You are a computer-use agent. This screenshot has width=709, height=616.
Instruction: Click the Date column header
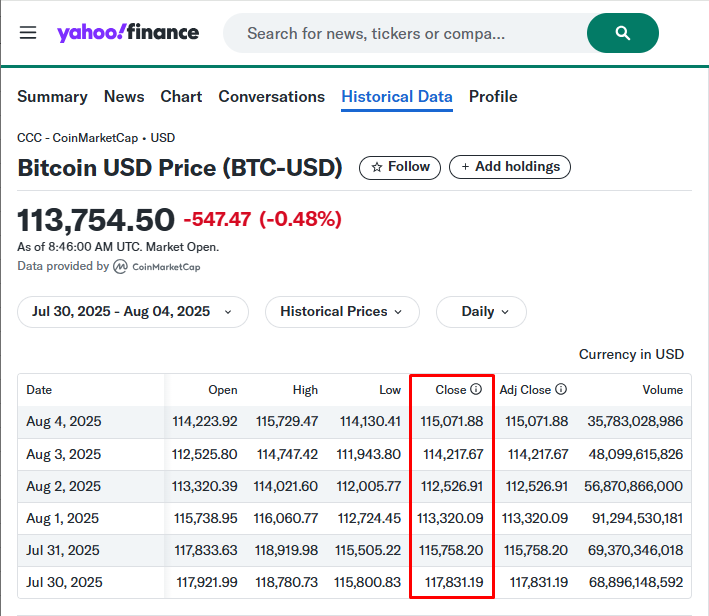pyautogui.click(x=39, y=390)
